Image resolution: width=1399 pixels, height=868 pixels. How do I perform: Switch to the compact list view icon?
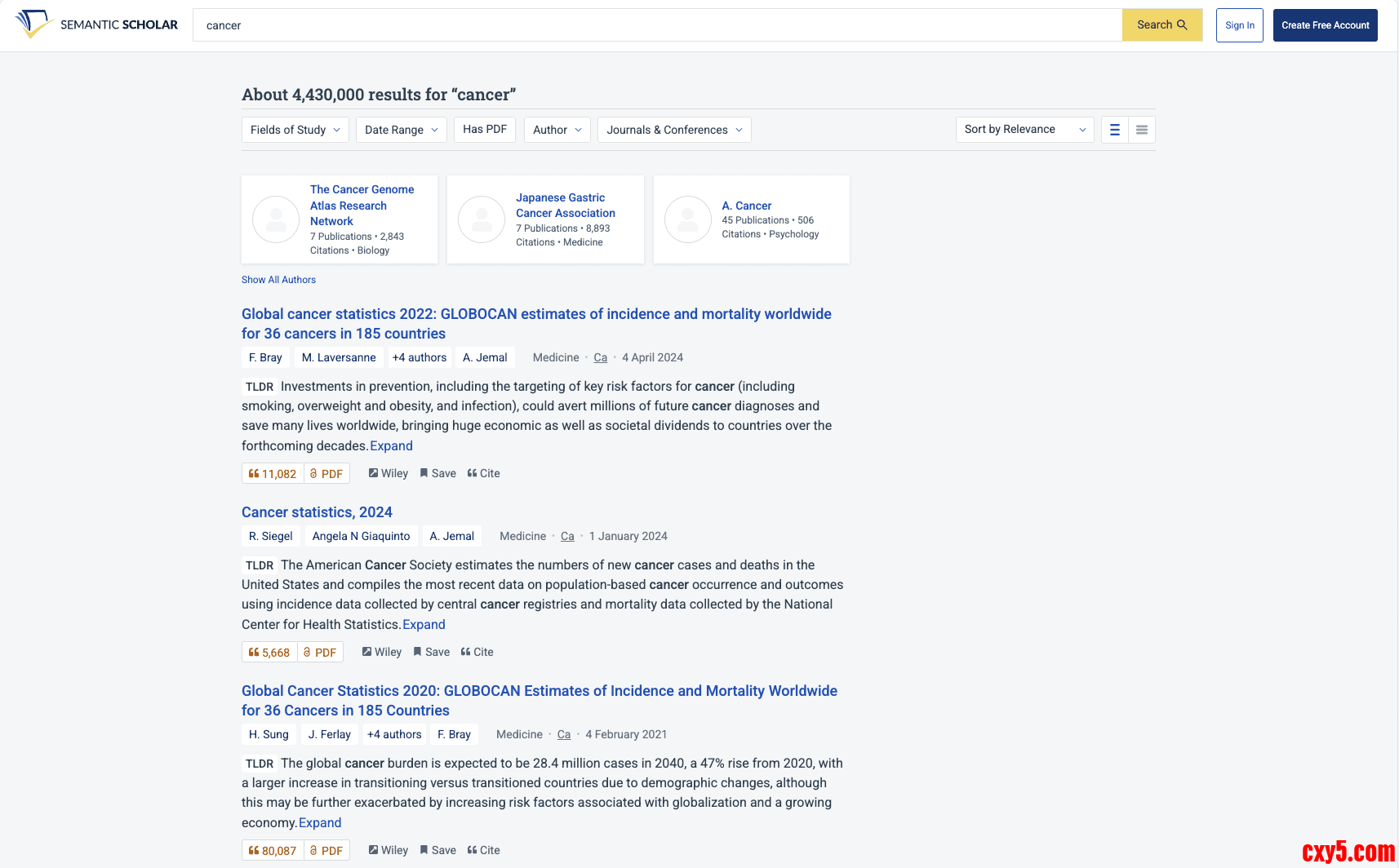click(x=1141, y=130)
